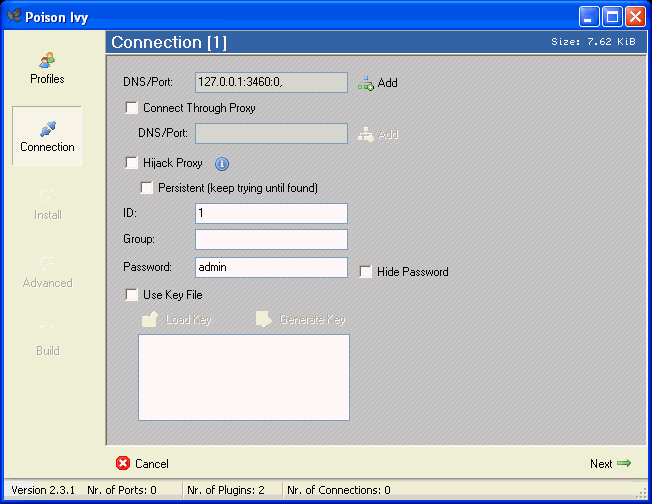The height and width of the screenshot is (504, 652).
Task: Switch to the Advanced sidebar tab
Action: 47,265
